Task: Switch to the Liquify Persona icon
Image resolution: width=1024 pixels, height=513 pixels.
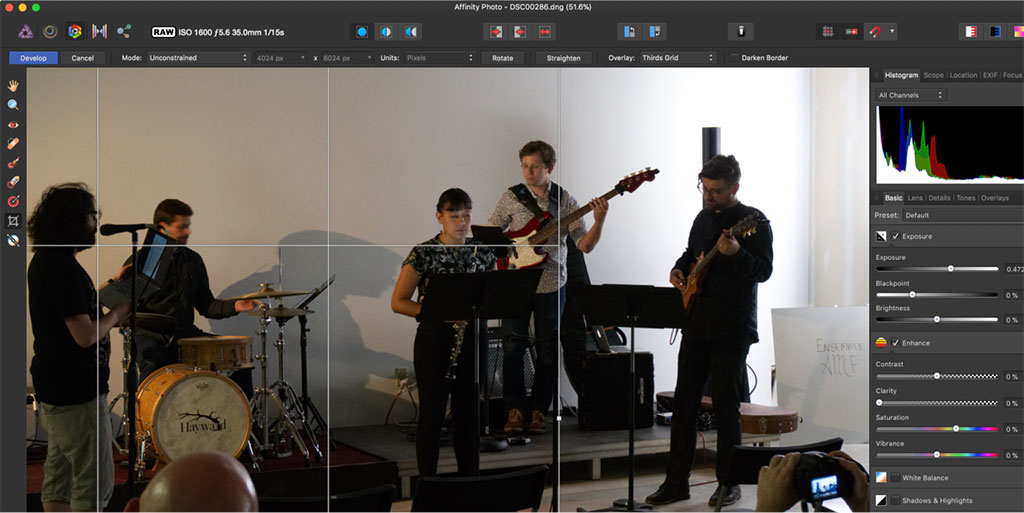Action: (x=50, y=31)
